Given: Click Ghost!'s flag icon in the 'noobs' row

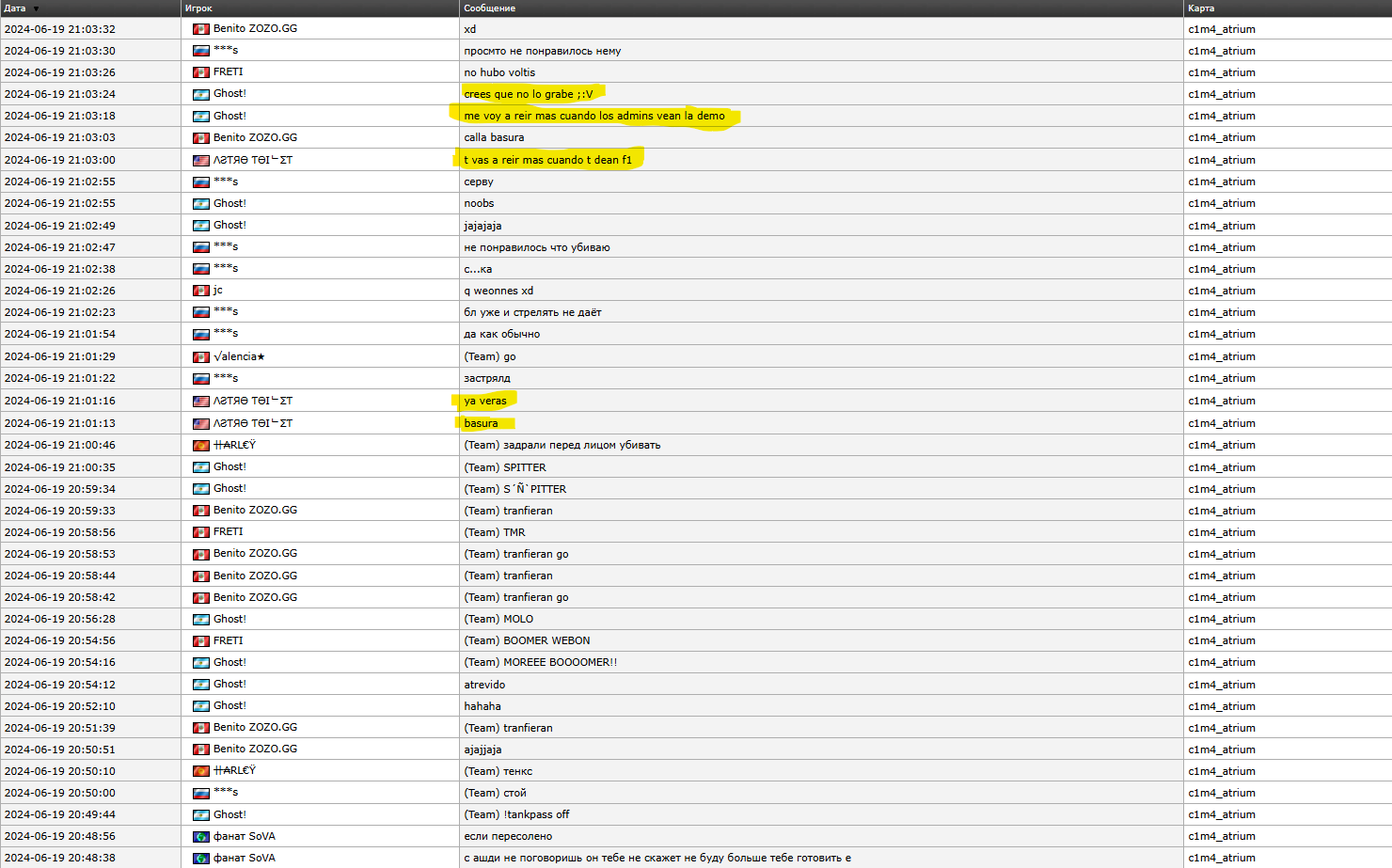Looking at the screenshot, I should tap(200, 204).
